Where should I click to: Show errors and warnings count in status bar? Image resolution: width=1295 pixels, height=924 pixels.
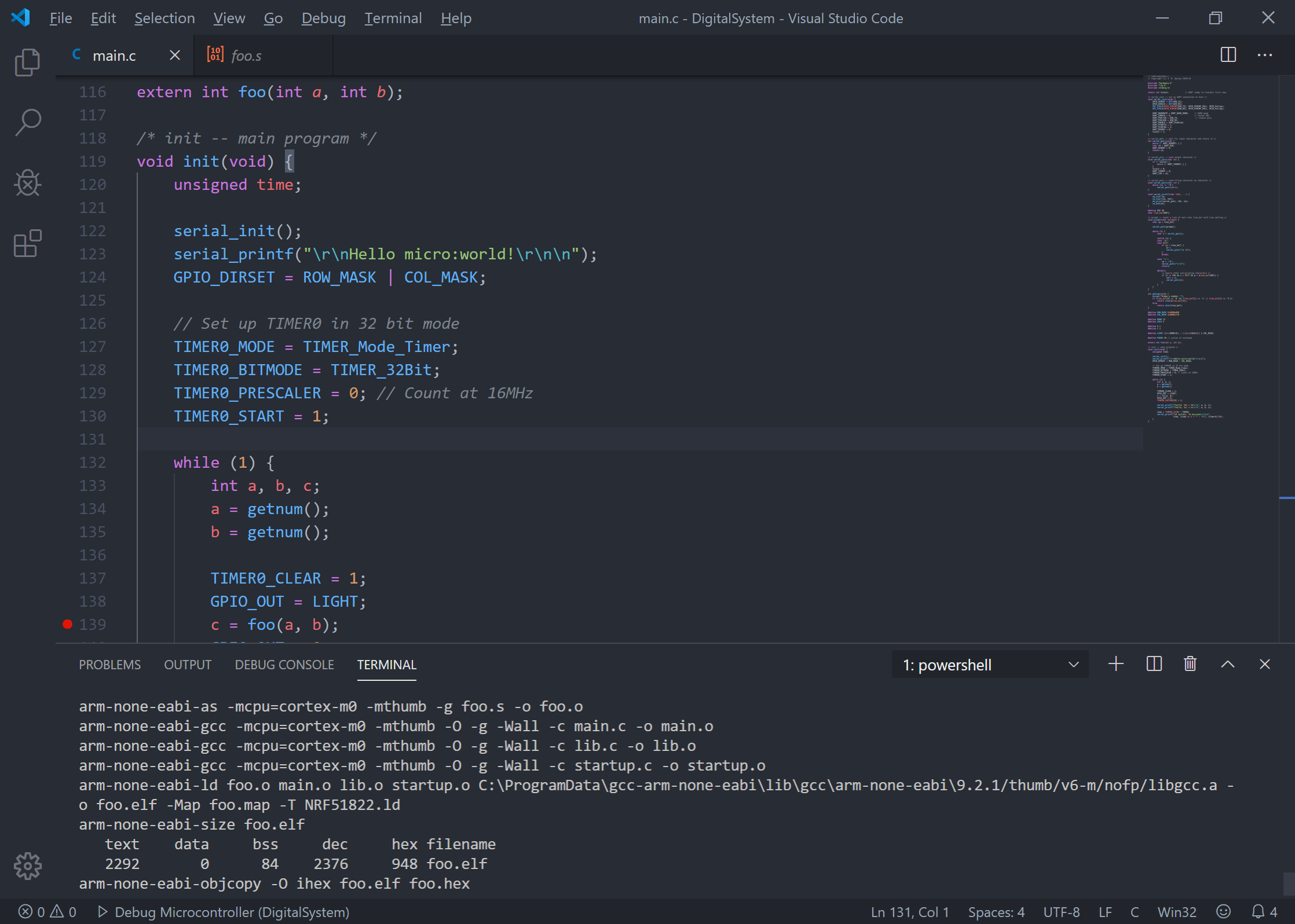click(x=47, y=912)
